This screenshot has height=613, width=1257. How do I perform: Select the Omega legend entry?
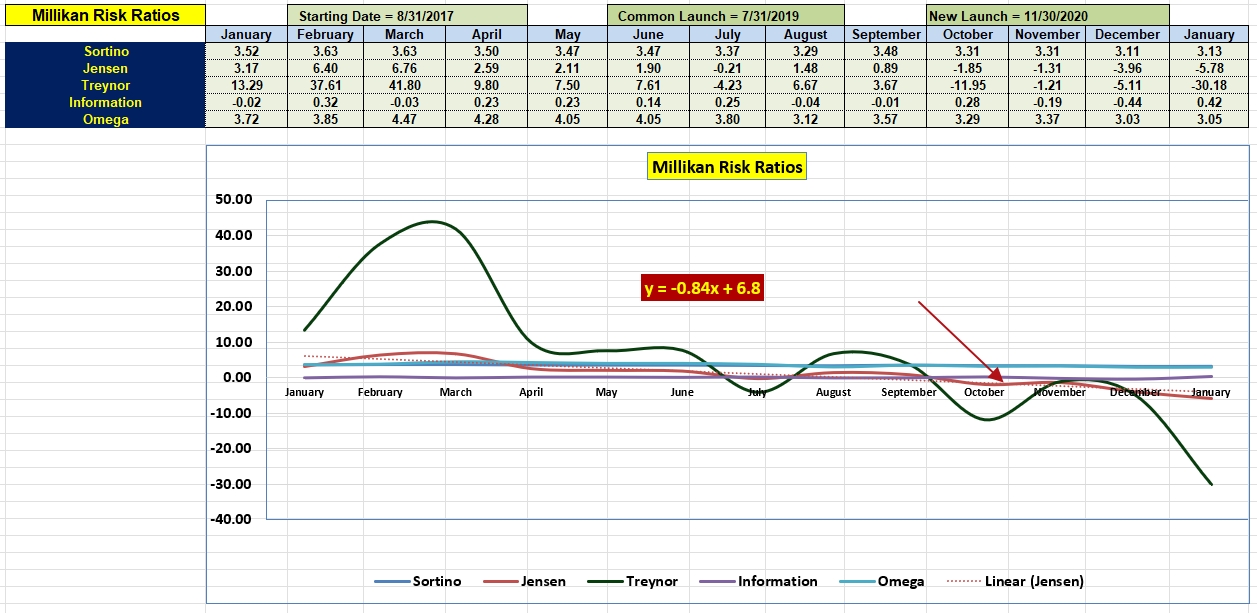pyautogui.click(x=881, y=581)
